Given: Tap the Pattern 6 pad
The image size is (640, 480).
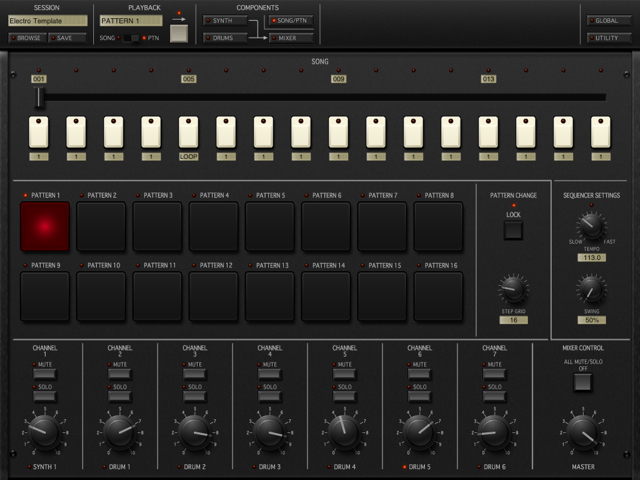Looking at the screenshot, I should coord(326,226).
